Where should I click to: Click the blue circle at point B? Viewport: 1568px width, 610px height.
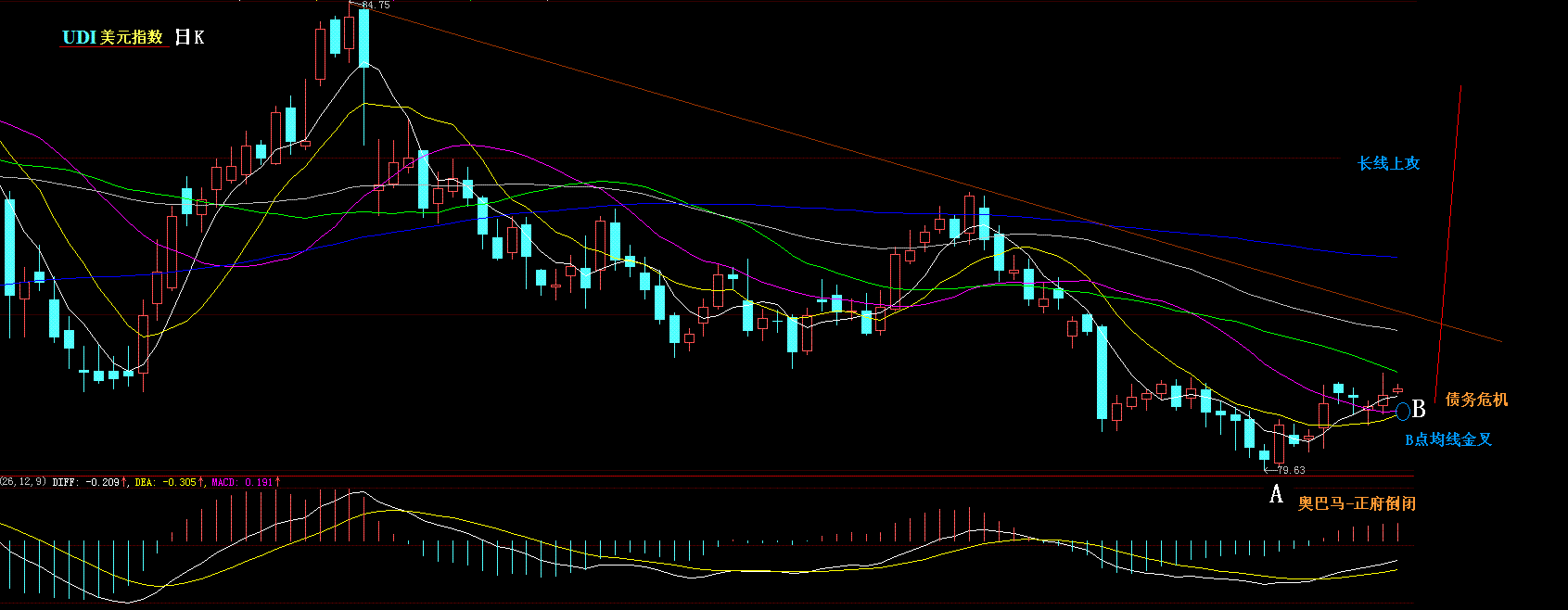[1403, 410]
